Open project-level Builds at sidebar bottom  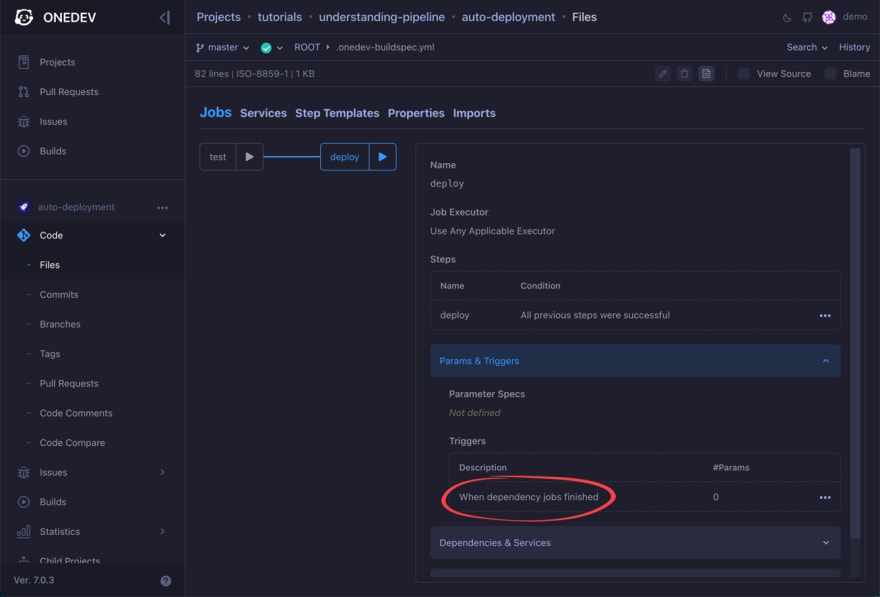coord(53,502)
